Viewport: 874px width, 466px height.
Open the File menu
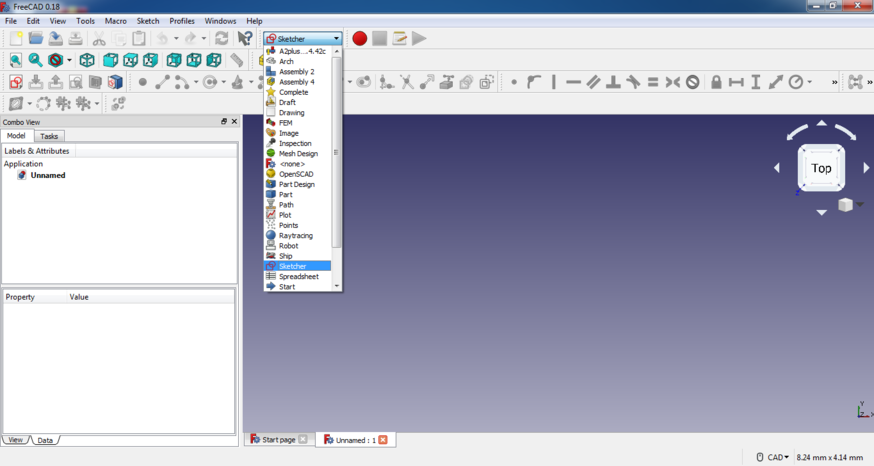[x=11, y=21]
